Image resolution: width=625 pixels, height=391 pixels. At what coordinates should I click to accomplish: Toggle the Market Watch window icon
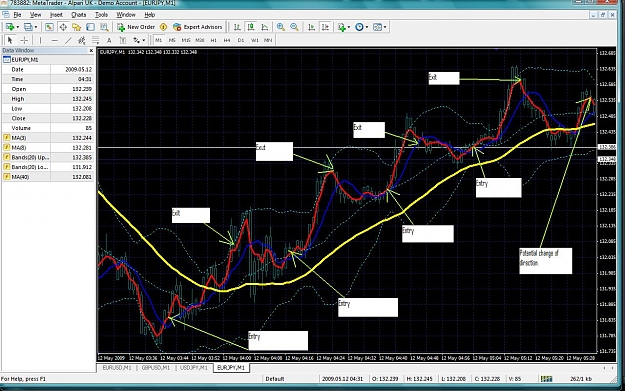click(49, 27)
